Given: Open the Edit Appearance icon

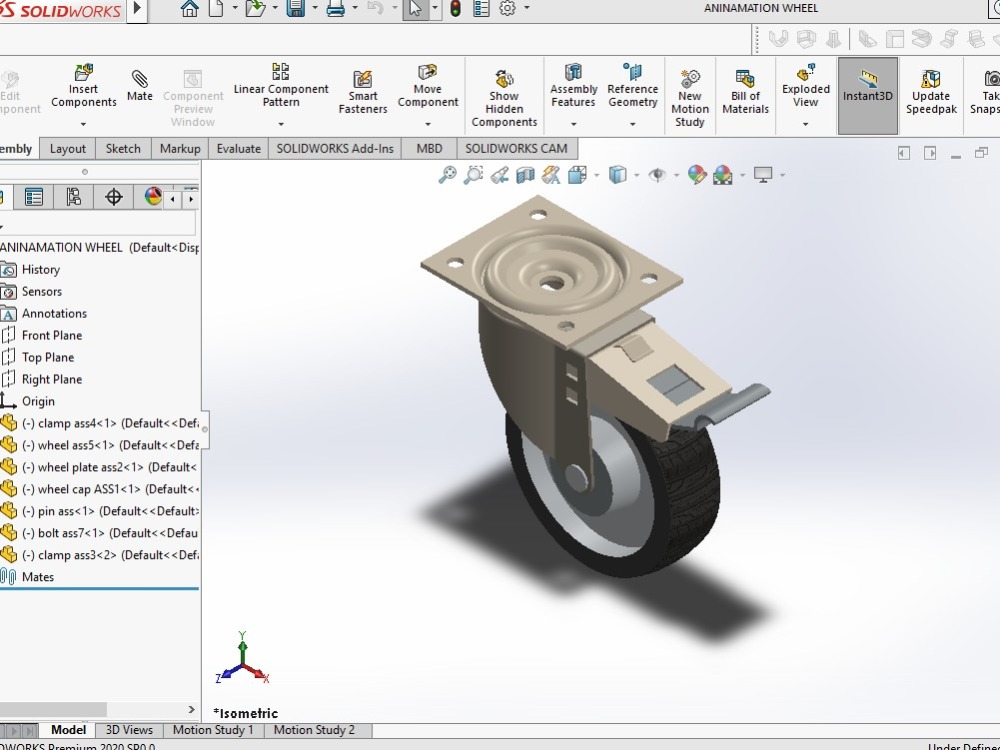Looking at the screenshot, I should tap(696, 174).
